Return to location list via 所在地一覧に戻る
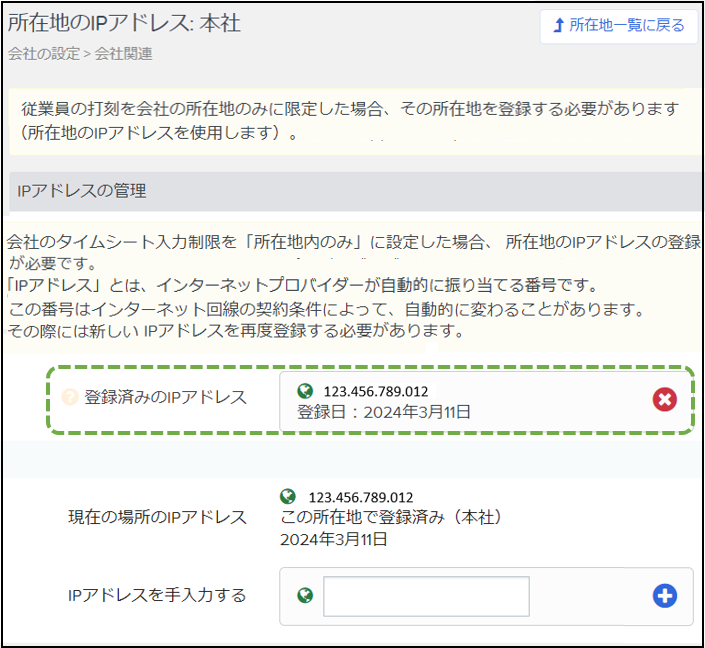 coord(619,27)
